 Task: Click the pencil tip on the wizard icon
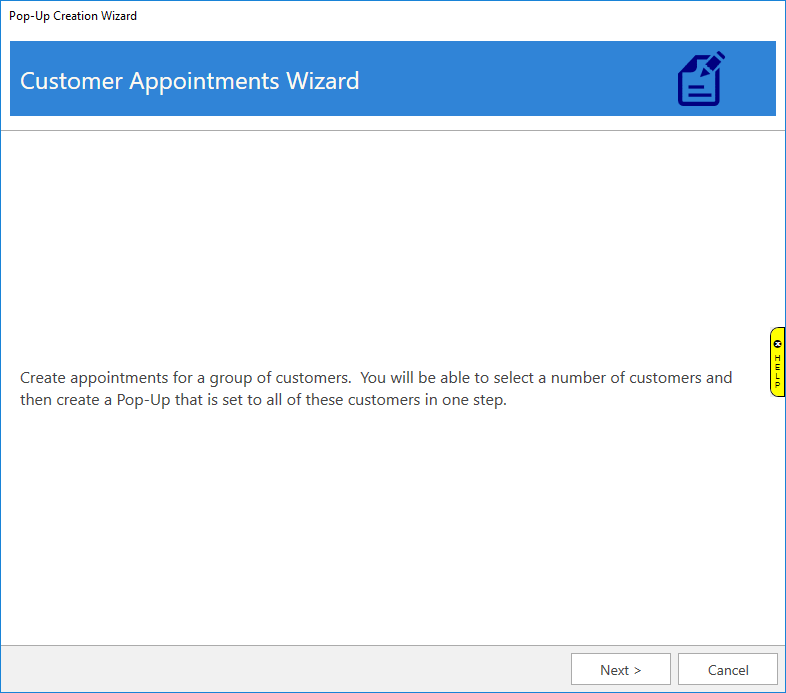click(x=719, y=57)
